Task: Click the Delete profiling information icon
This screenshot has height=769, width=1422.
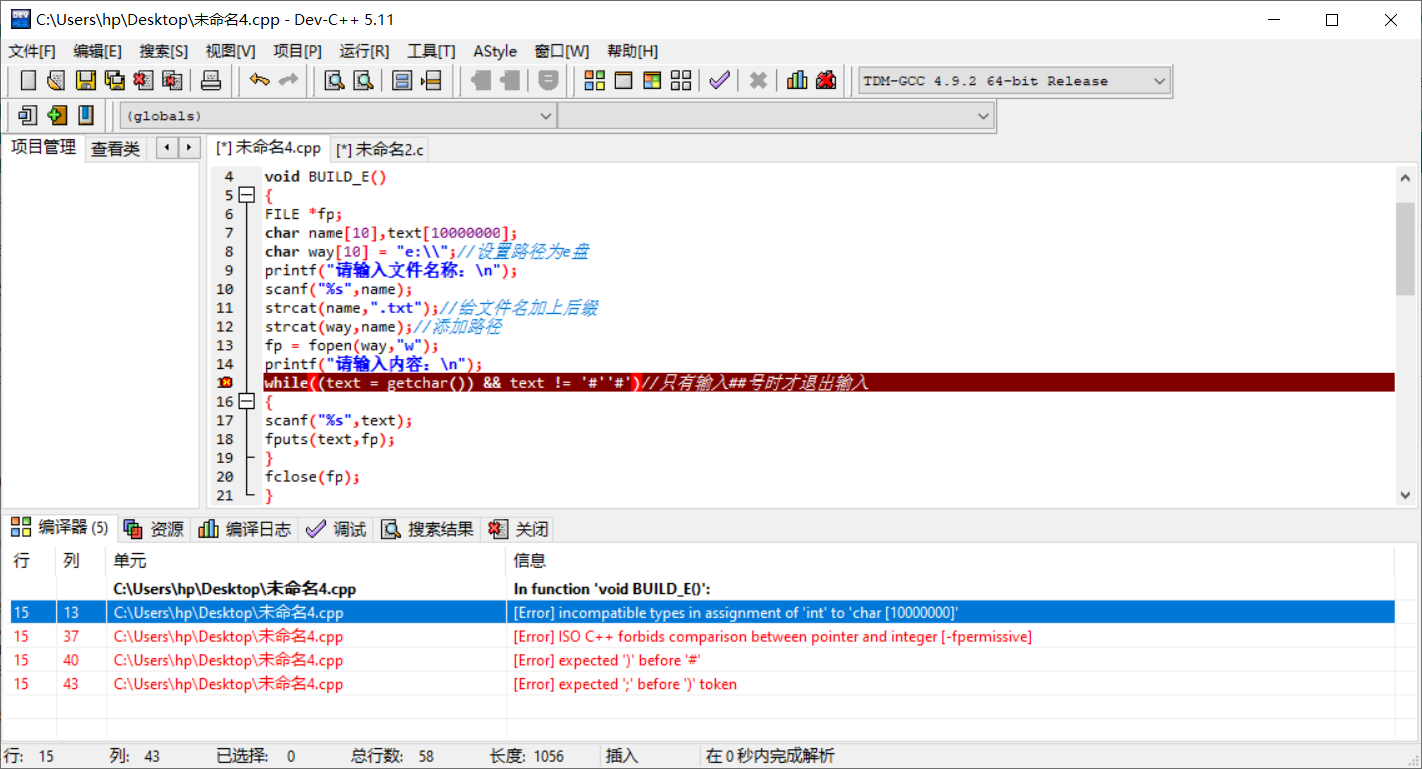Action: point(826,81)
